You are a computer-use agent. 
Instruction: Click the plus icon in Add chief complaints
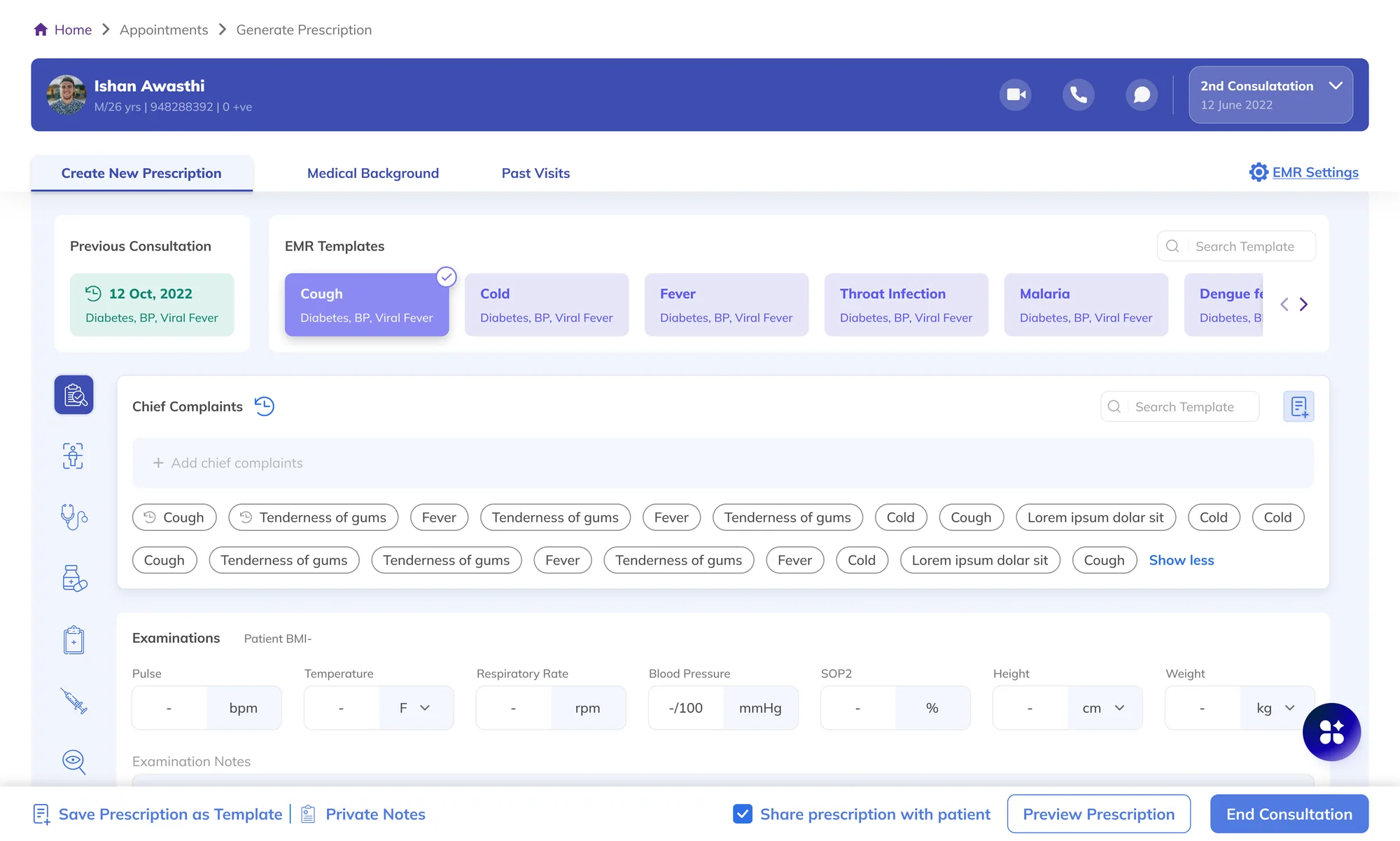(x=158, y=463)
